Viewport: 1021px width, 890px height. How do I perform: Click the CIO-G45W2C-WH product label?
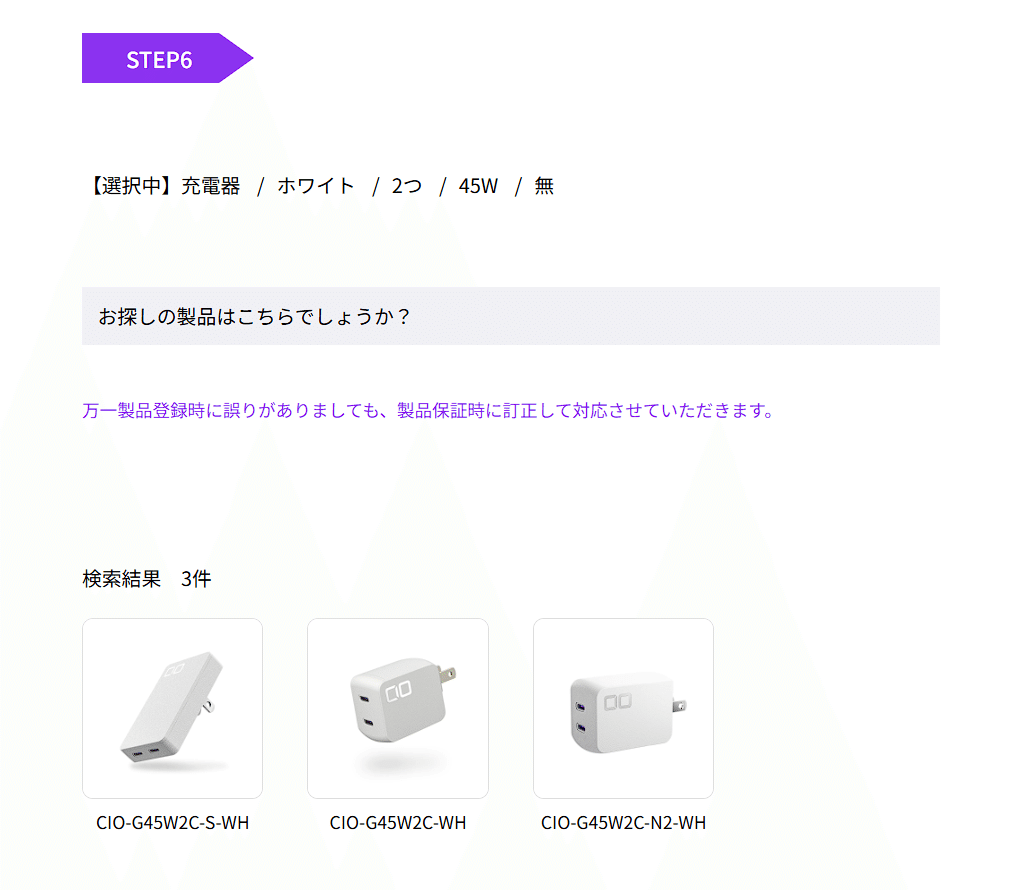coord(398,823)
